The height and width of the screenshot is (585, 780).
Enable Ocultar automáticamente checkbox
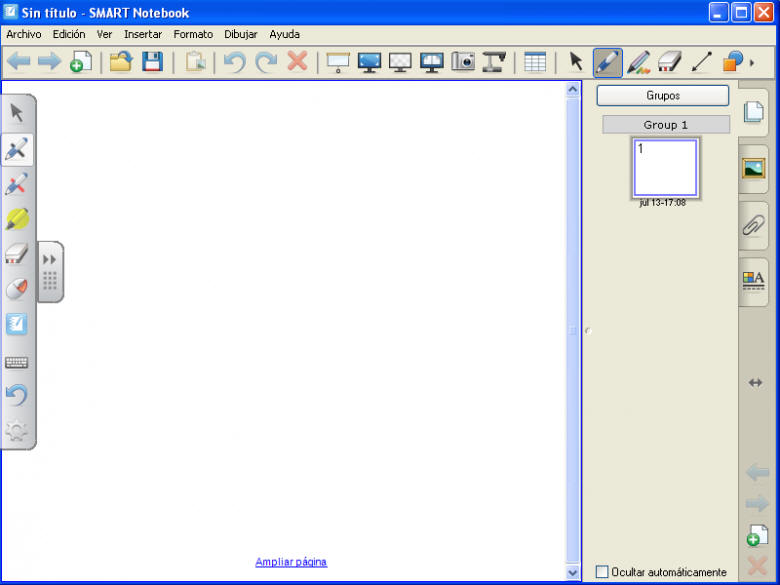pos(602,572)
